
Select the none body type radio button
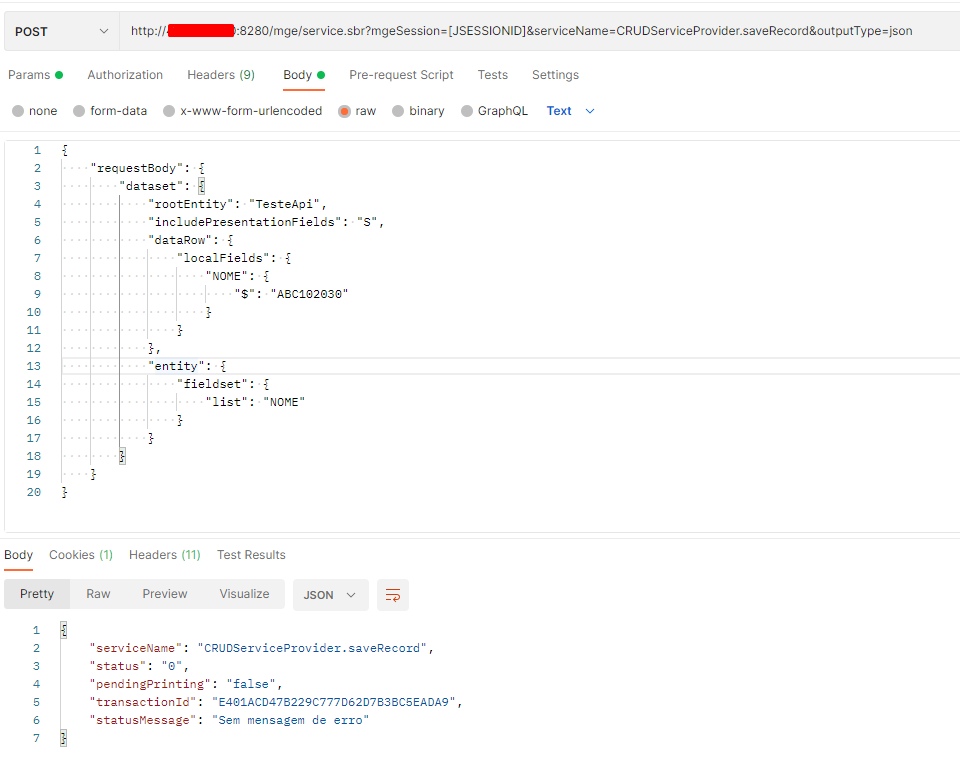[18, 111]
